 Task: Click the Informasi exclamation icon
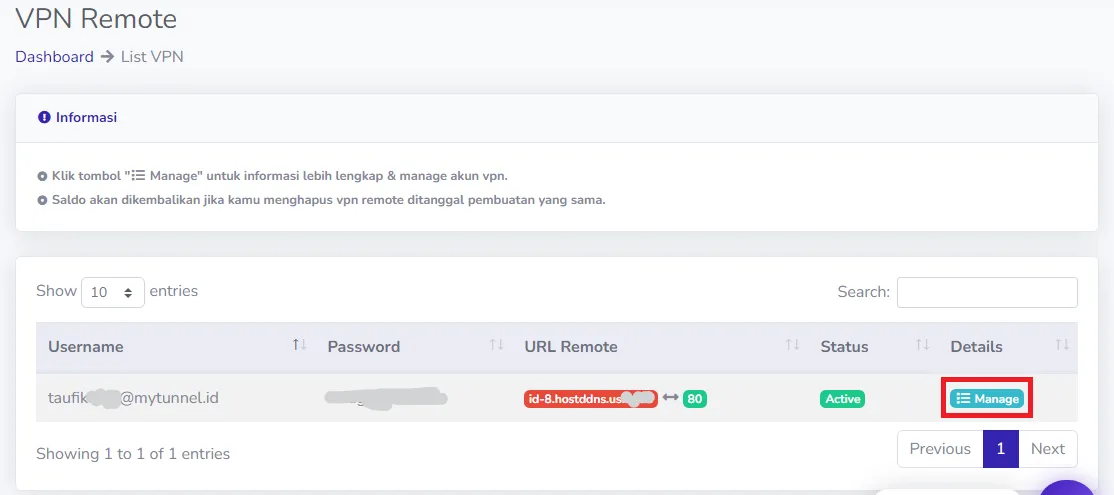[x=44, y=117]
